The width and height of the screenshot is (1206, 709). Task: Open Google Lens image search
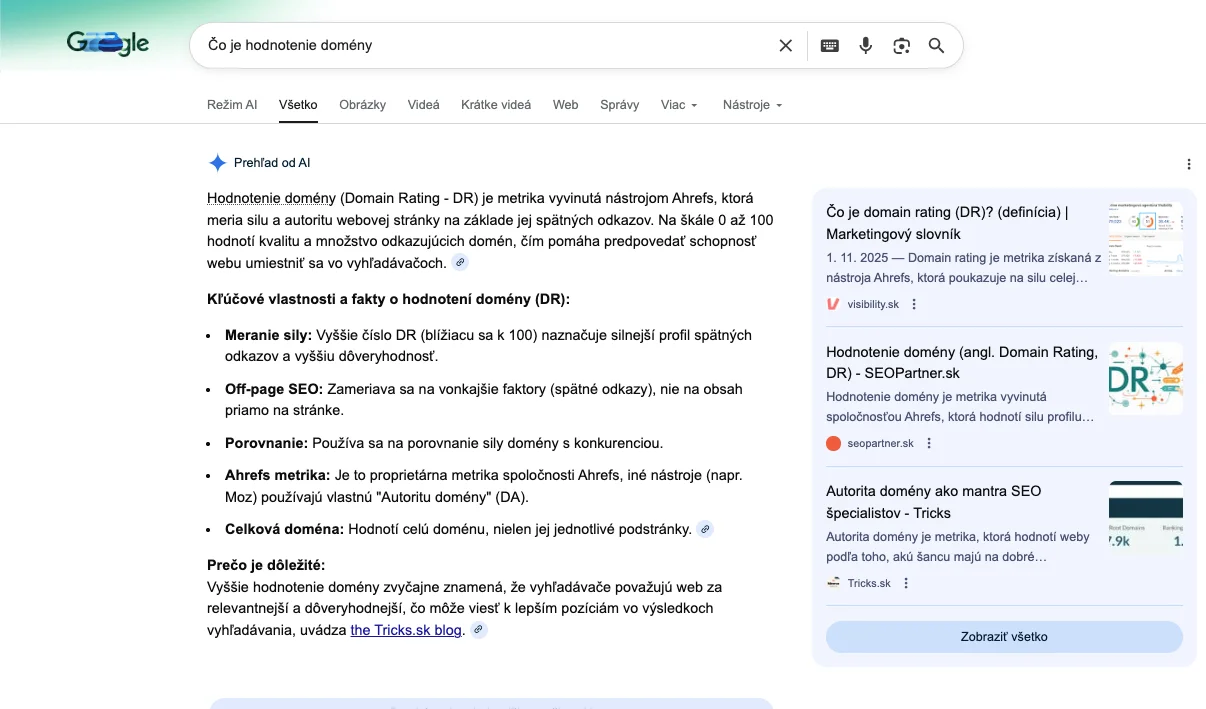[x=902, y=46]
